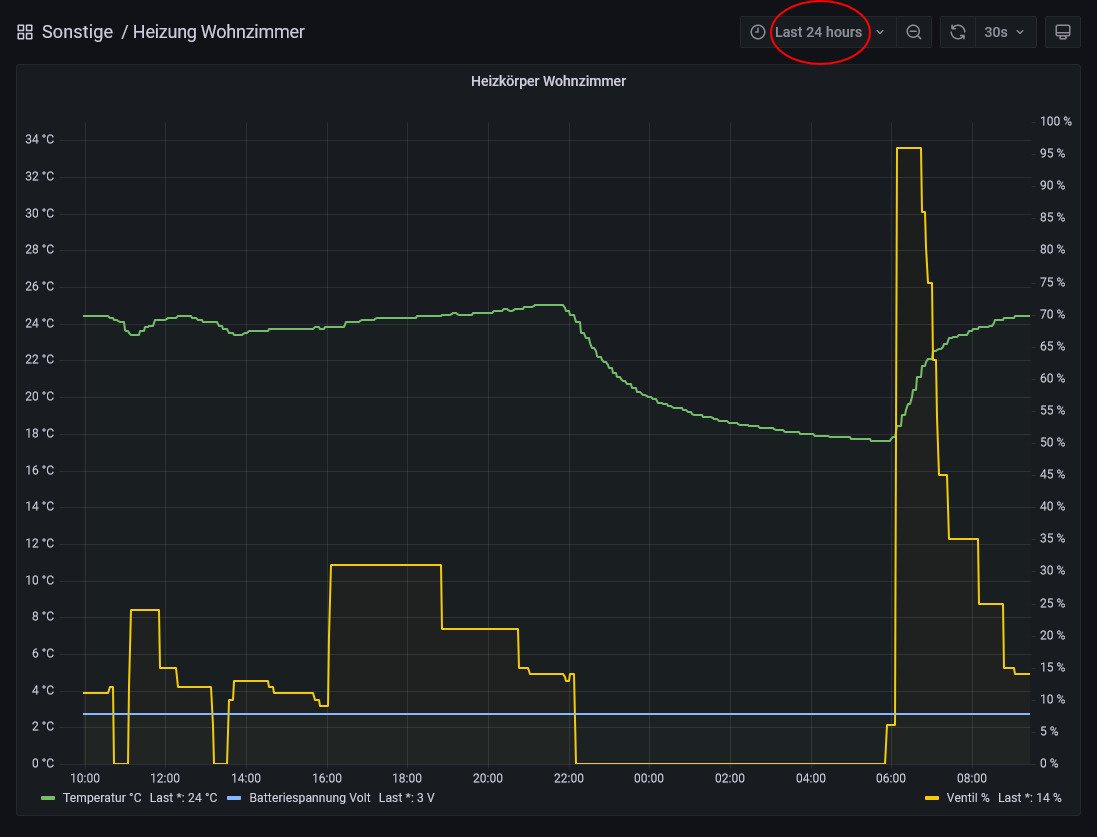Refresh the dashboard with the refresh icon
Image resolution: width=1097 pixels, height=837 pixels.
coord(957,32)
